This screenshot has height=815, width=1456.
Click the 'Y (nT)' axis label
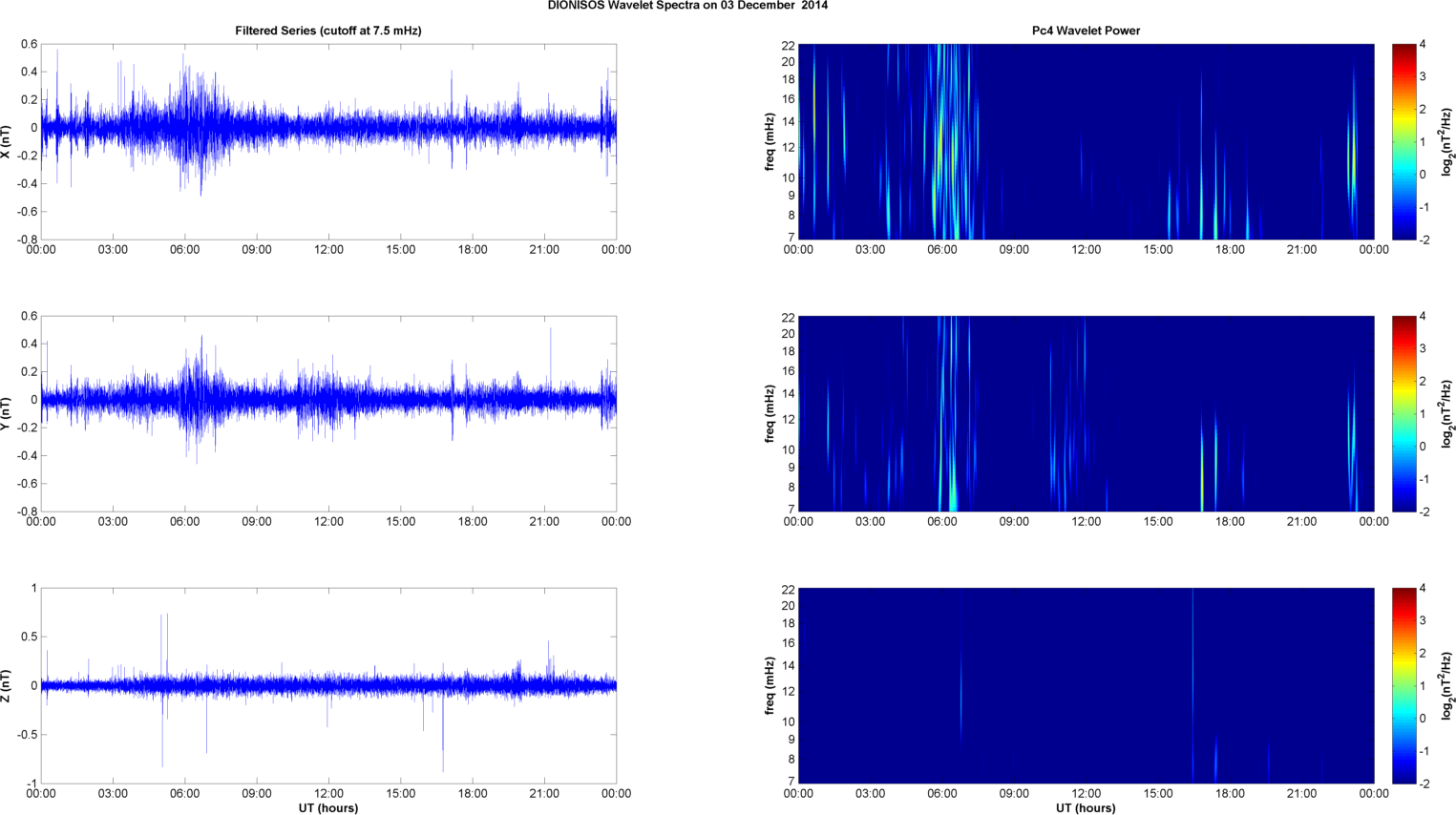6,413
